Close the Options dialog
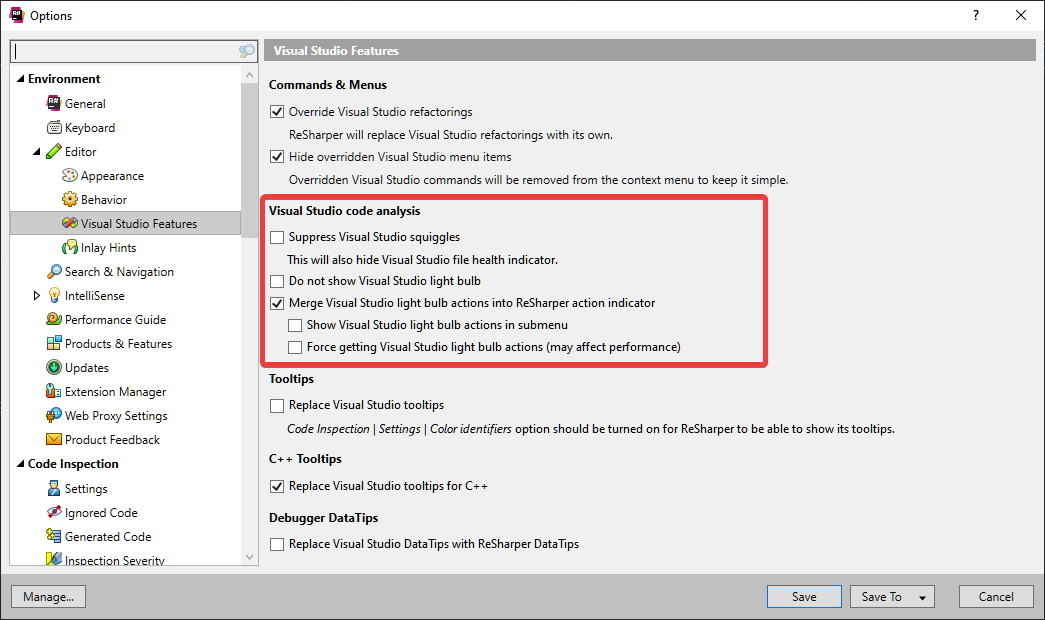This screenshot has height=620, width=1045. (x=1020, y=15)
